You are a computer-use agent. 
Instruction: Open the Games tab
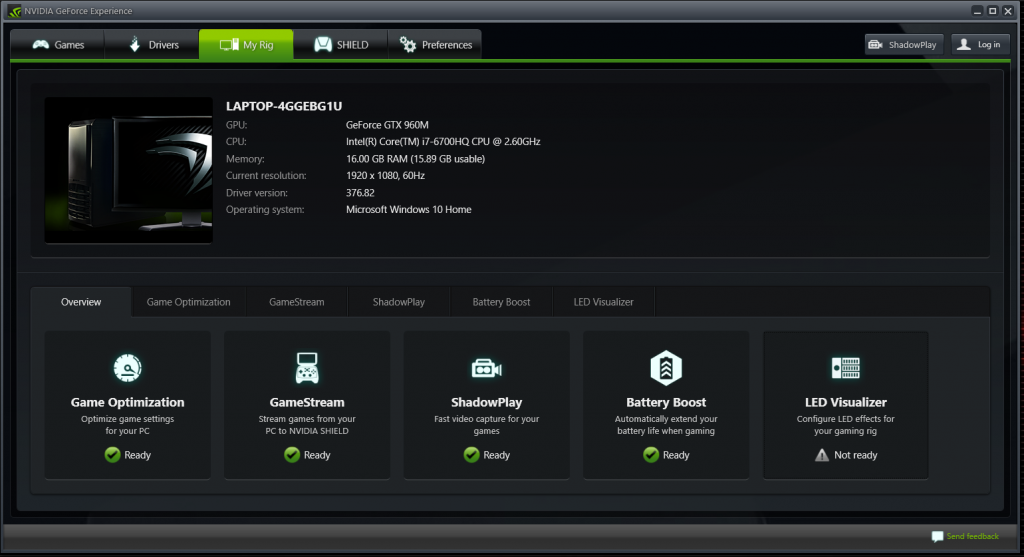tap(57, 44)
